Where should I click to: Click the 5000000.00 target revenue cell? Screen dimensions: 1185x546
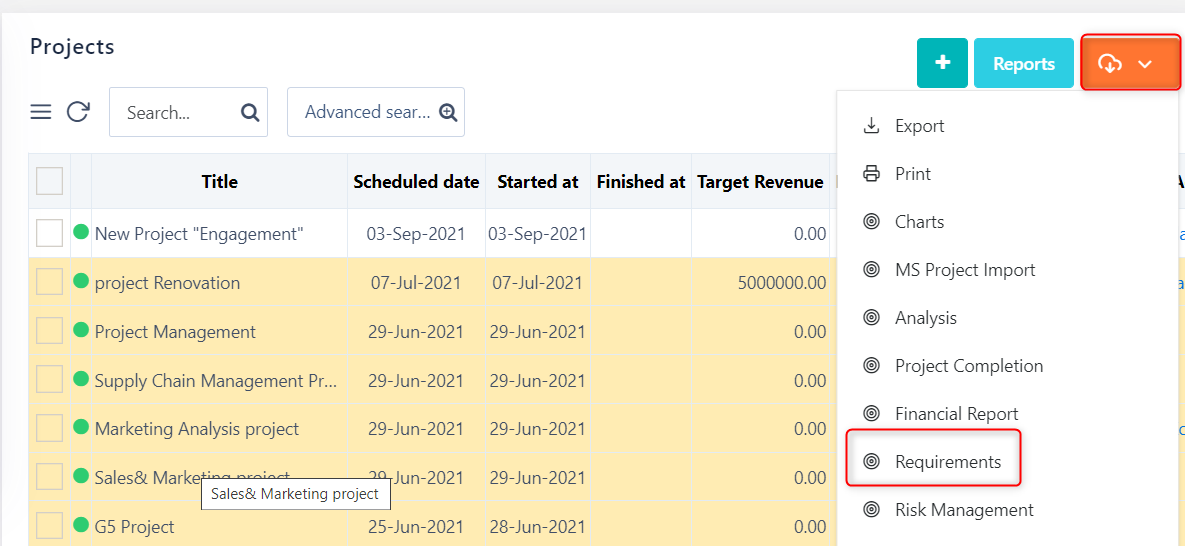(760, 283)
